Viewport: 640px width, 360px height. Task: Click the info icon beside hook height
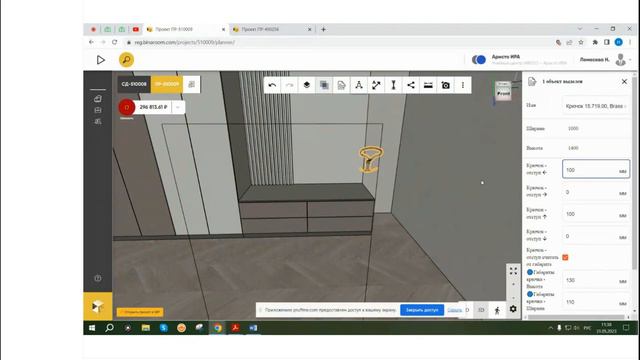point(529,272)
